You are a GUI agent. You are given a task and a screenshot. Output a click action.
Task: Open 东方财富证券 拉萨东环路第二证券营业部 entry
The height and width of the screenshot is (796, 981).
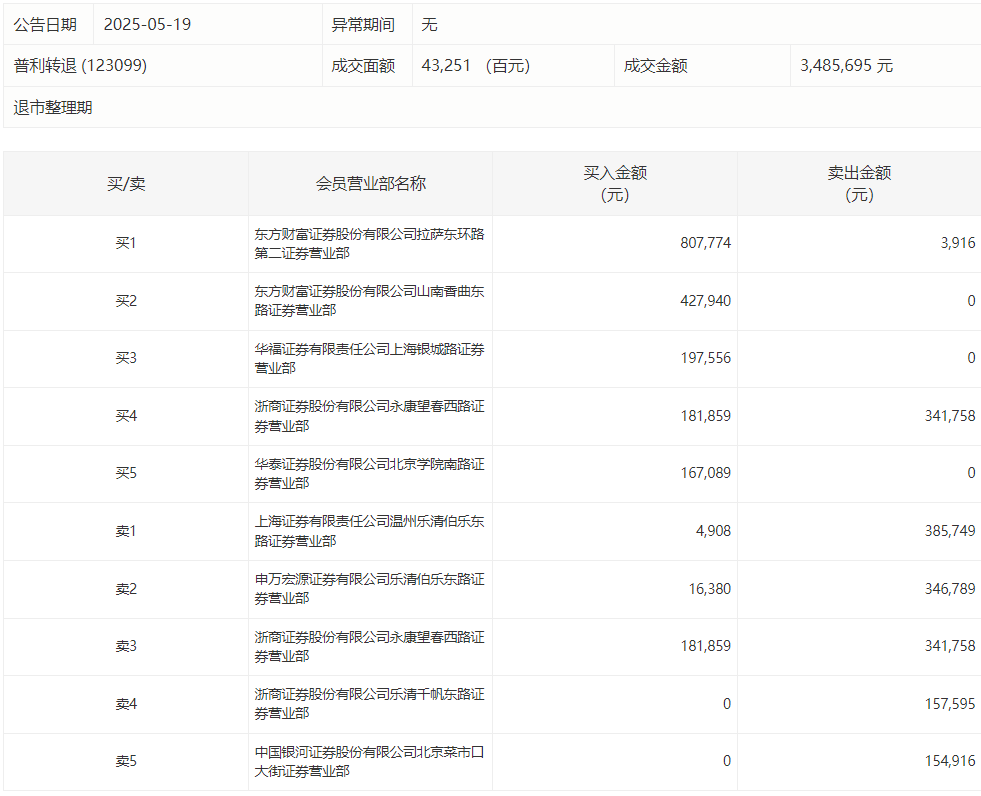369,243
